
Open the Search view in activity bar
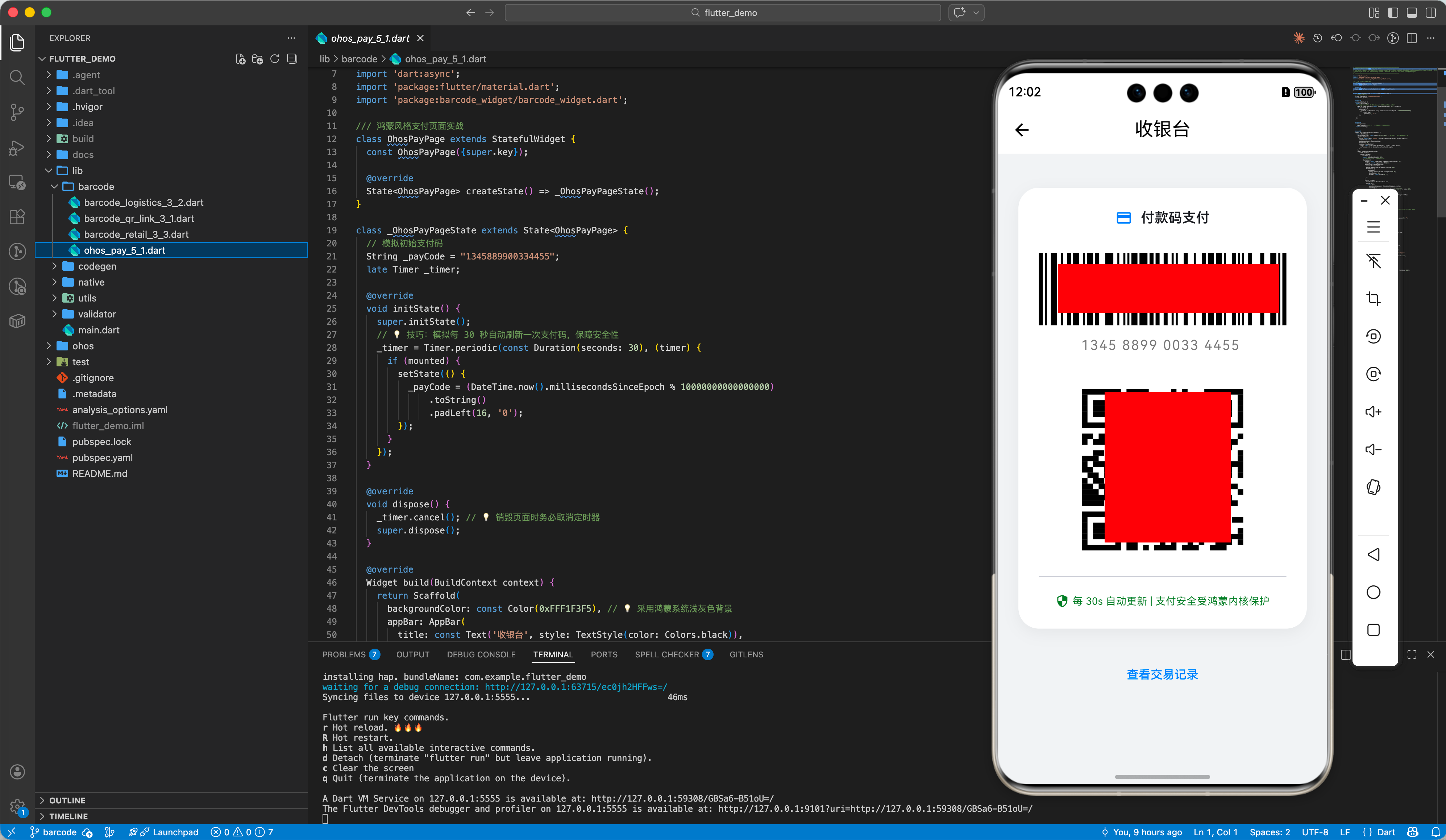[x=17, y=77]
